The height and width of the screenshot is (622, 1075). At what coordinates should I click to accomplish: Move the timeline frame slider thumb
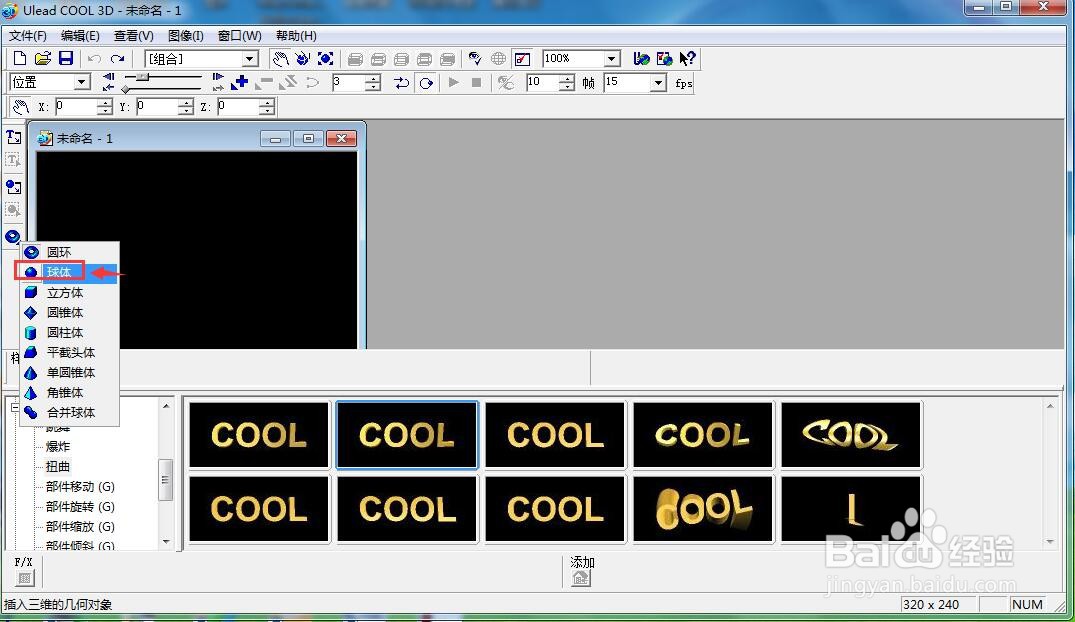click(143, 77)
